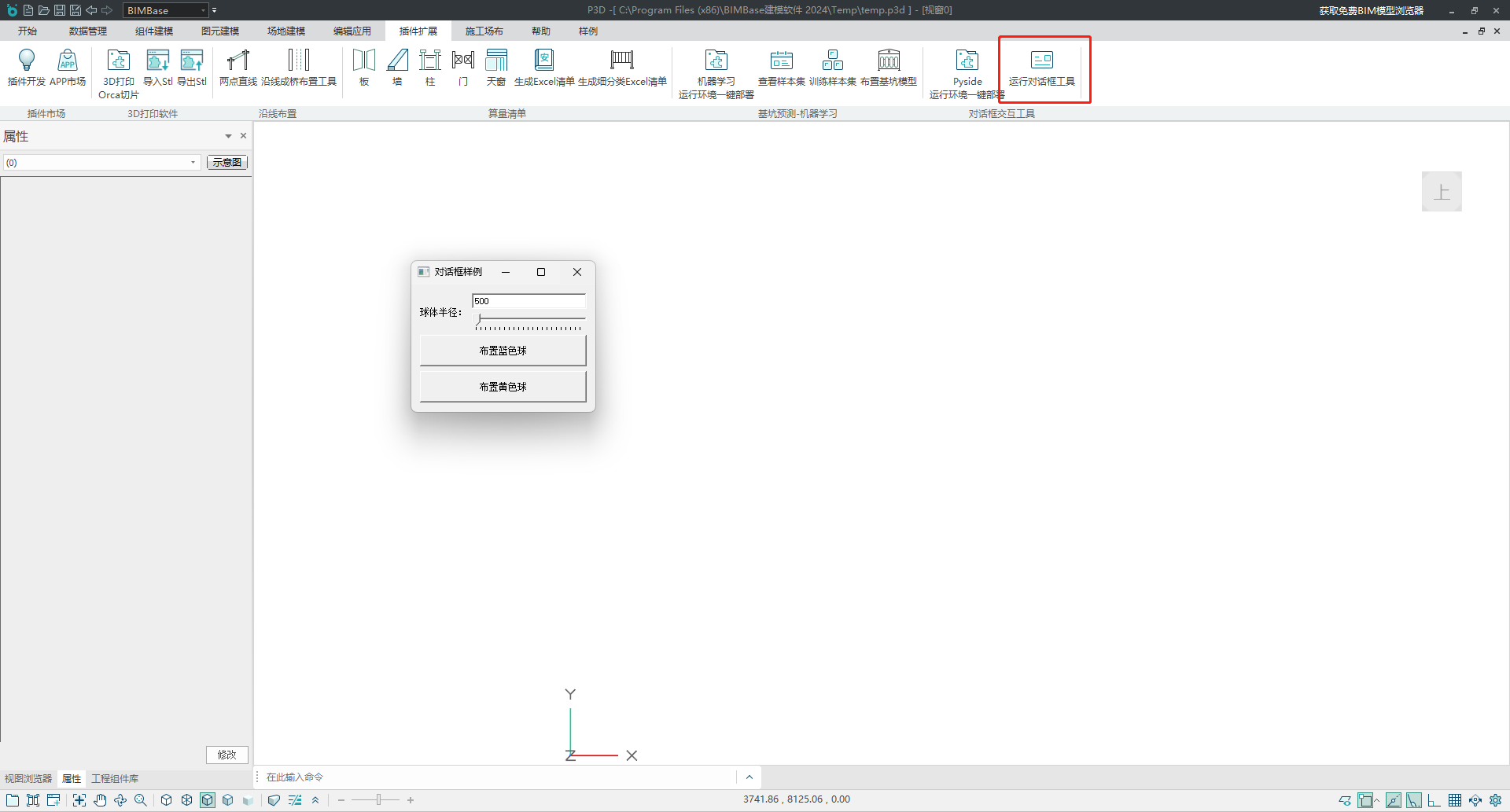
Task: Open 布置基坑模型 tool
Action: coord(889,61)
